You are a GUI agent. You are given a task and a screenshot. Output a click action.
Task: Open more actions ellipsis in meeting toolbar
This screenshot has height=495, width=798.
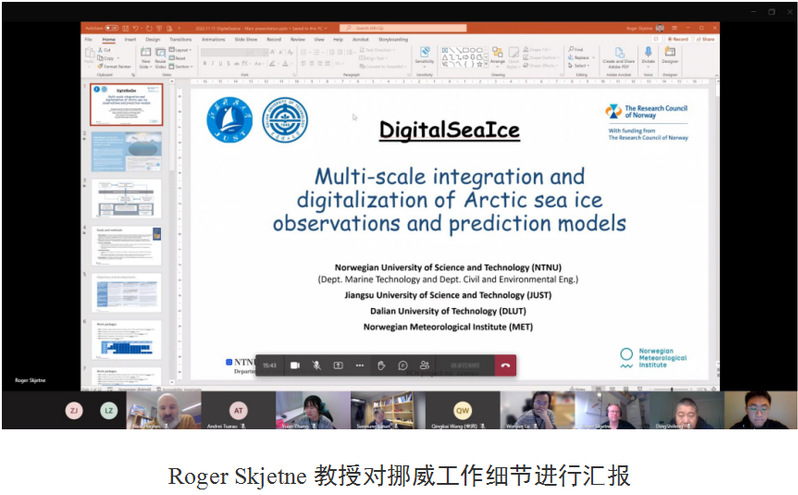pos(360,366)
